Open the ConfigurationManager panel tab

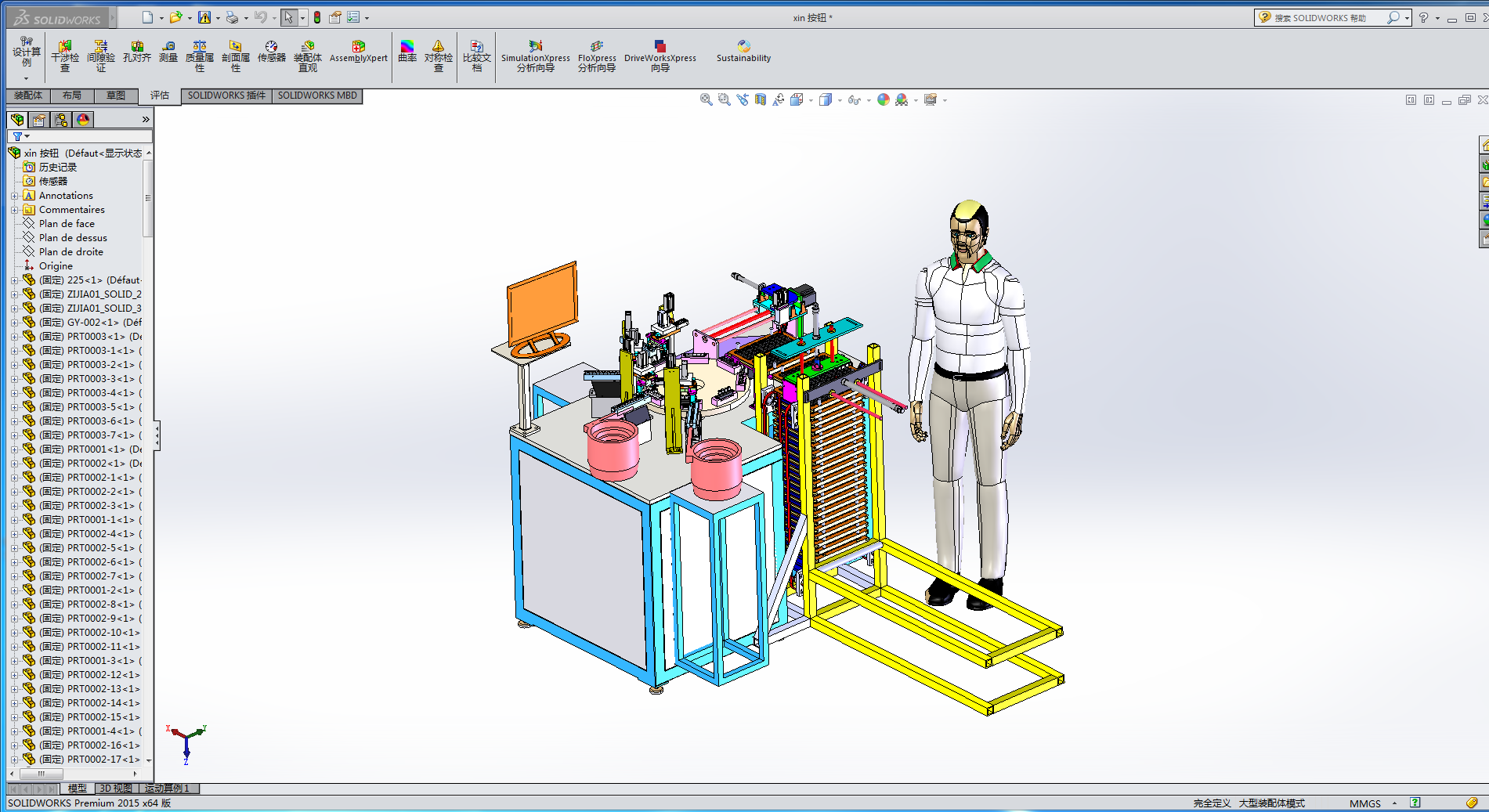(x=61, y=120)
